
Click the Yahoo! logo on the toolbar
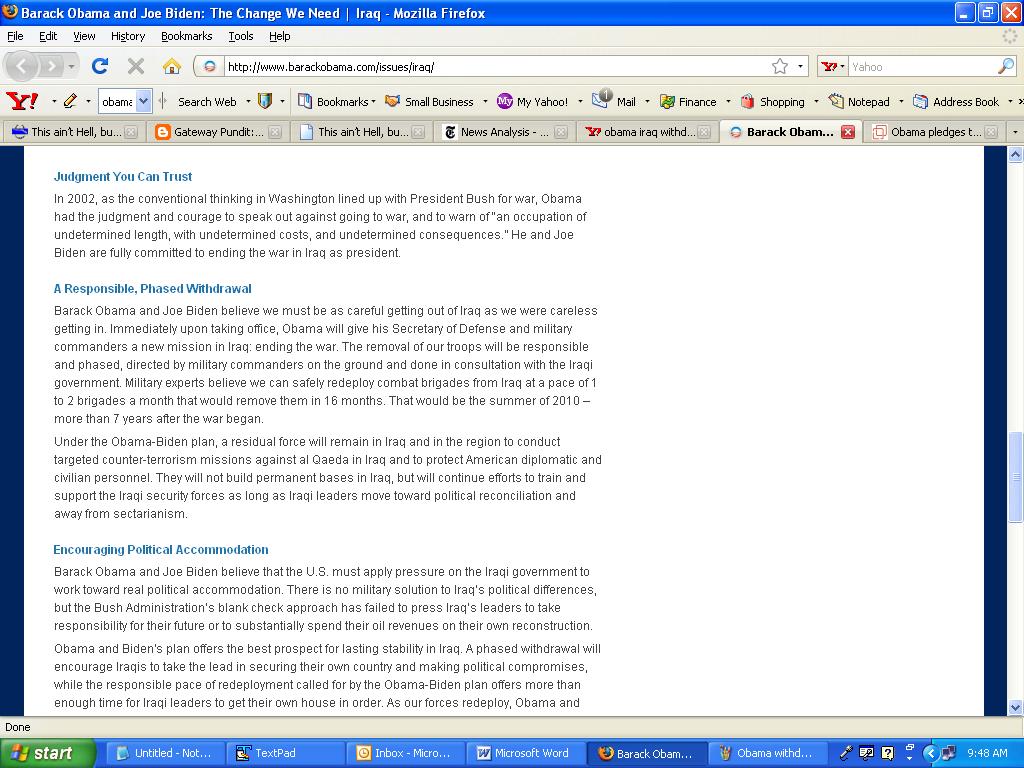[22, 101]
